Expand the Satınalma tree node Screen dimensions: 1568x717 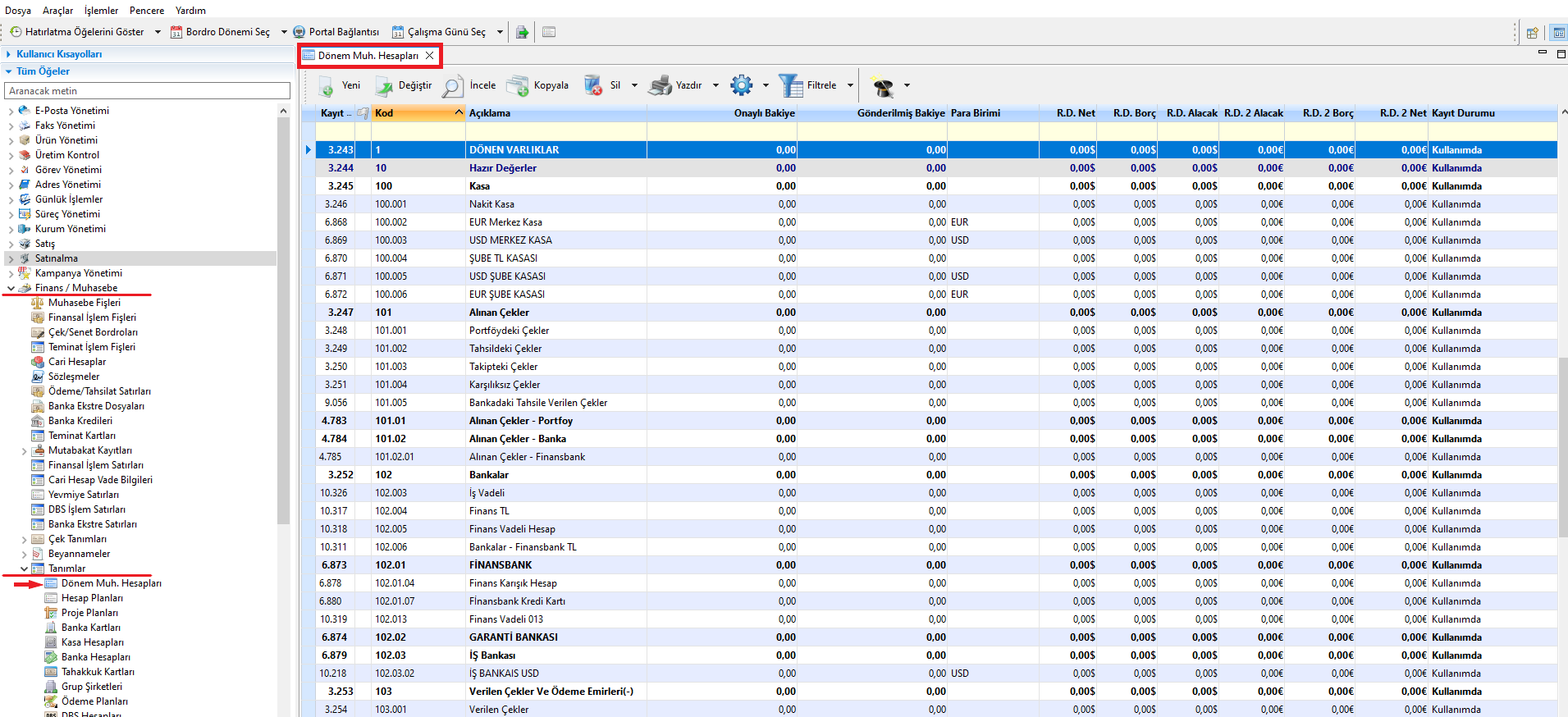pos(11,258)
